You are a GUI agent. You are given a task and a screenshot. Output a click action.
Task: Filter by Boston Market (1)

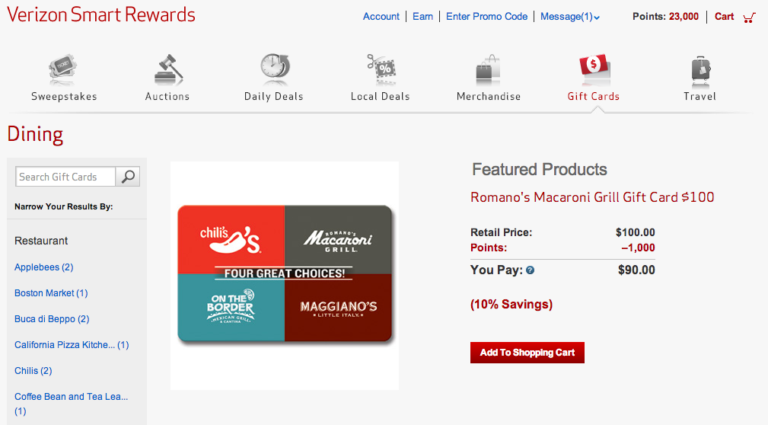(51, 293)
